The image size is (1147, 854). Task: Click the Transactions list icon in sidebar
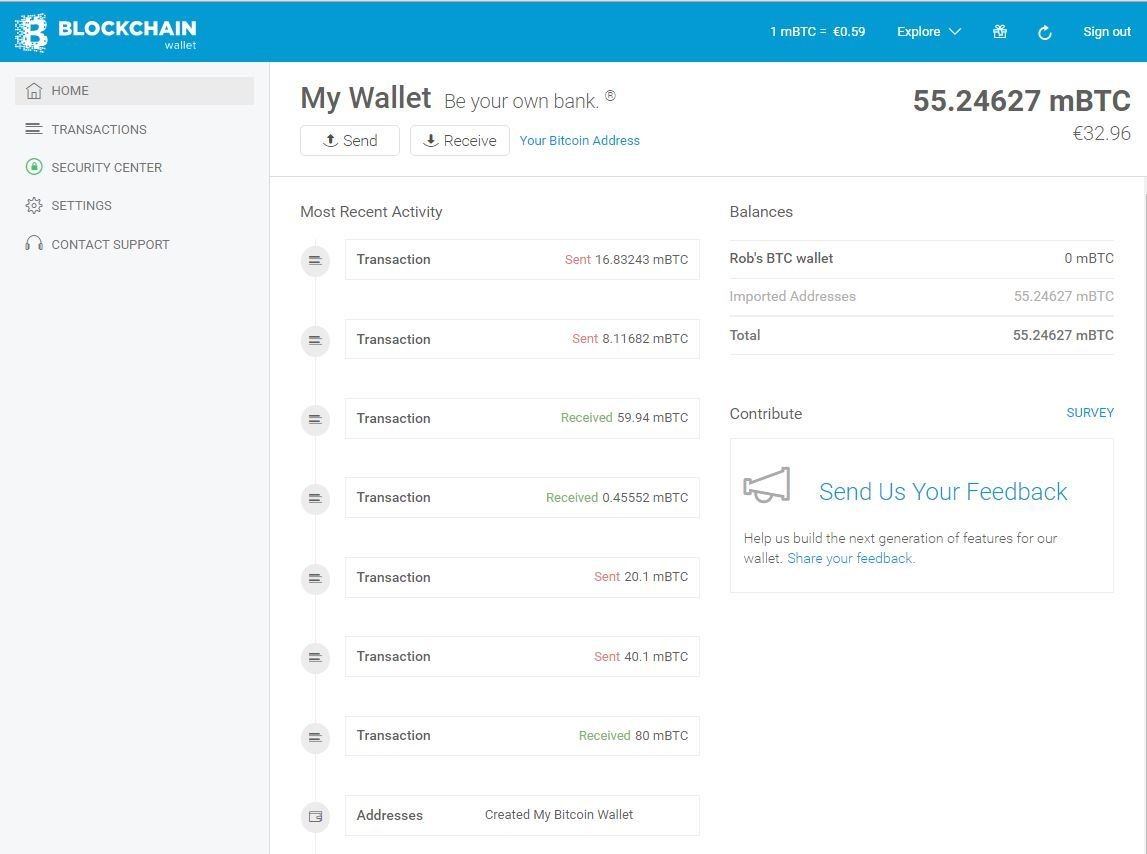[x=34, y=129]
